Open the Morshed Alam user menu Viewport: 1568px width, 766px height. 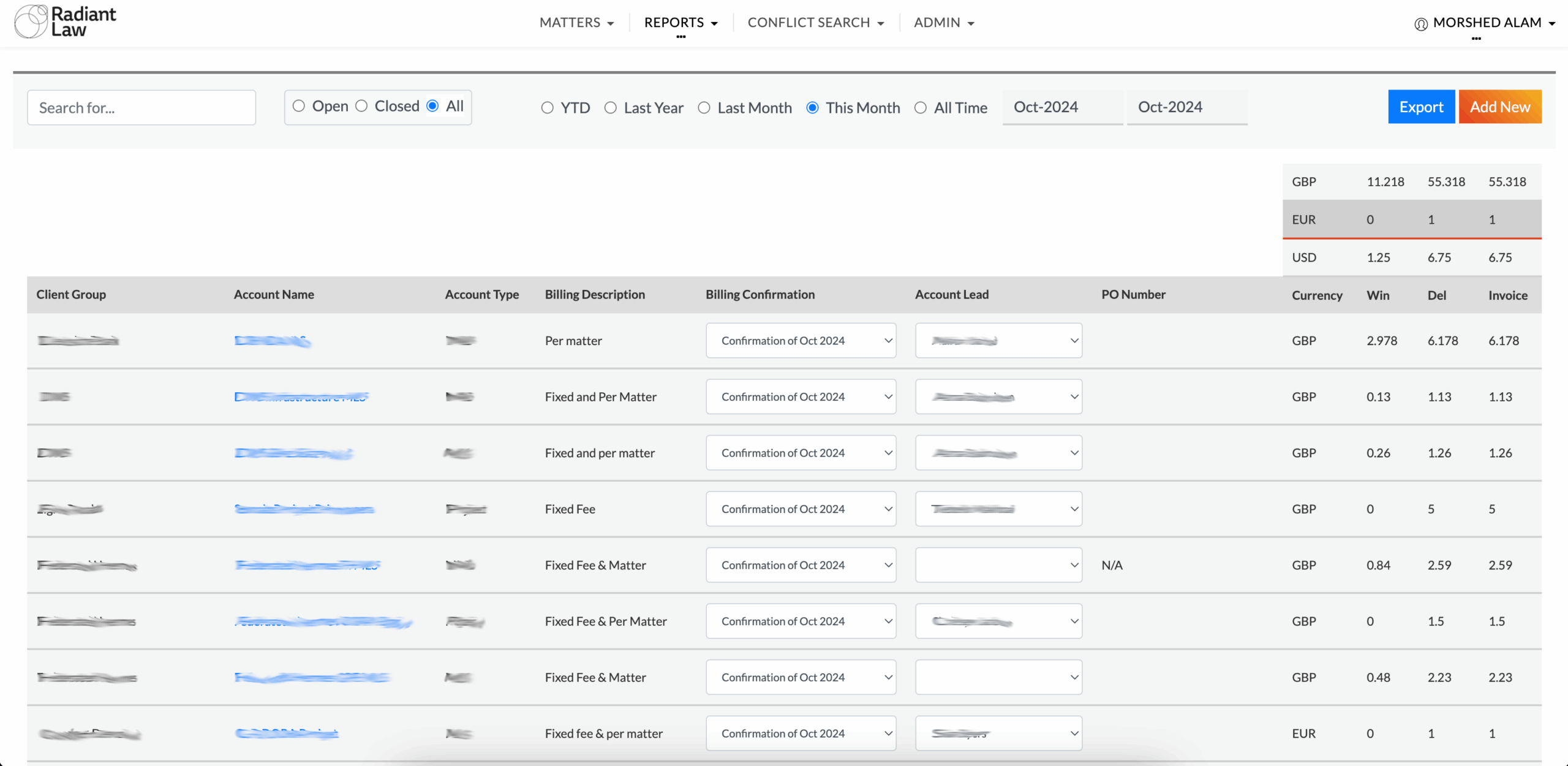click(x=1494, y=23)
